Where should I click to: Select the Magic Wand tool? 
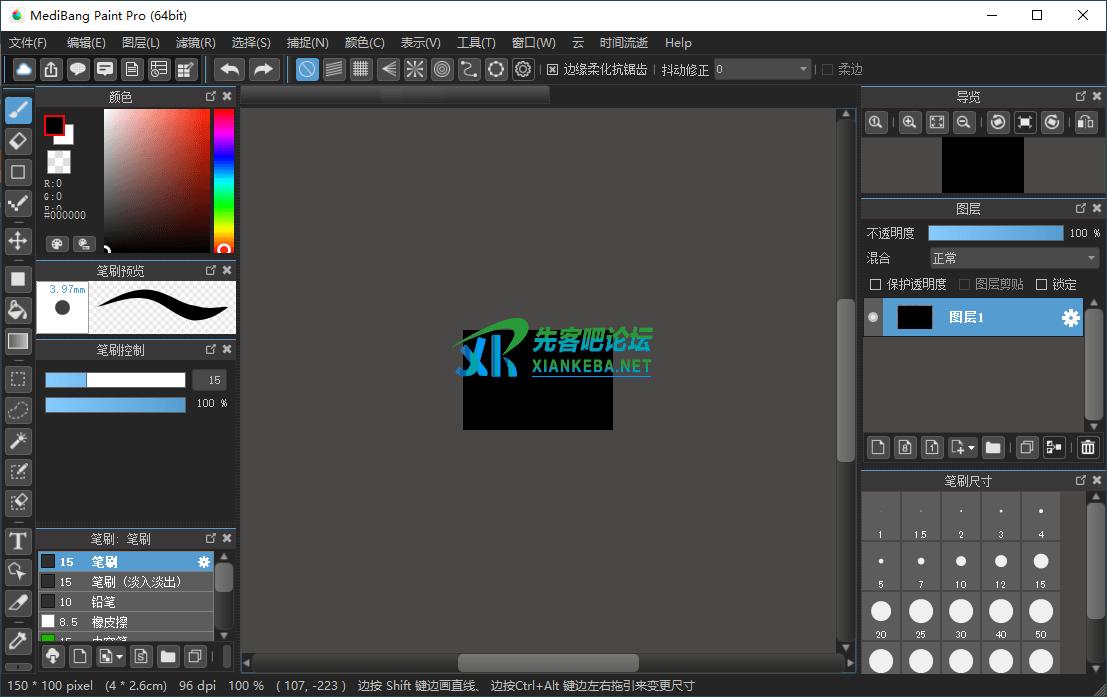18,441
